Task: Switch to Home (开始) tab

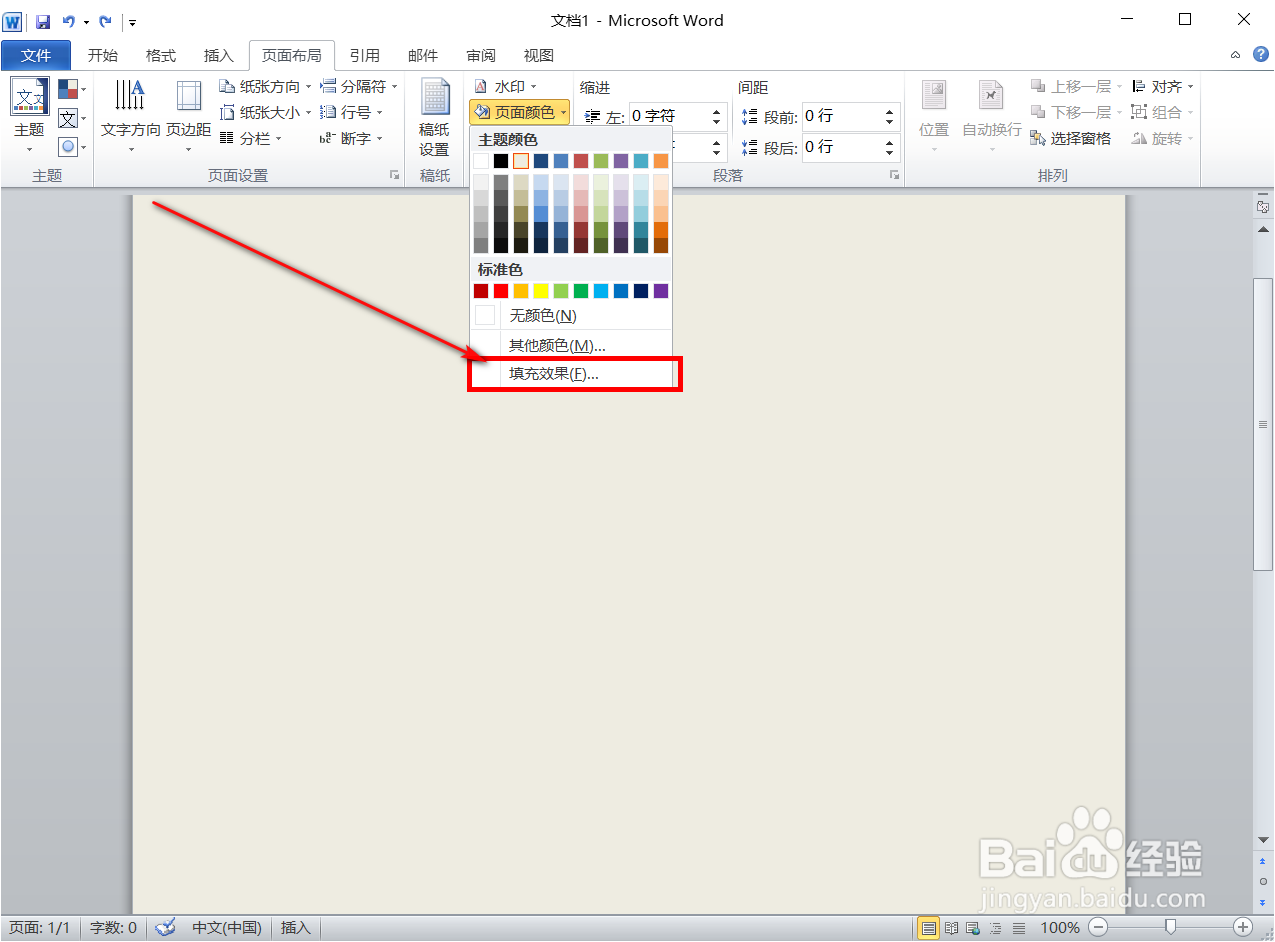Action: point(103,56)
